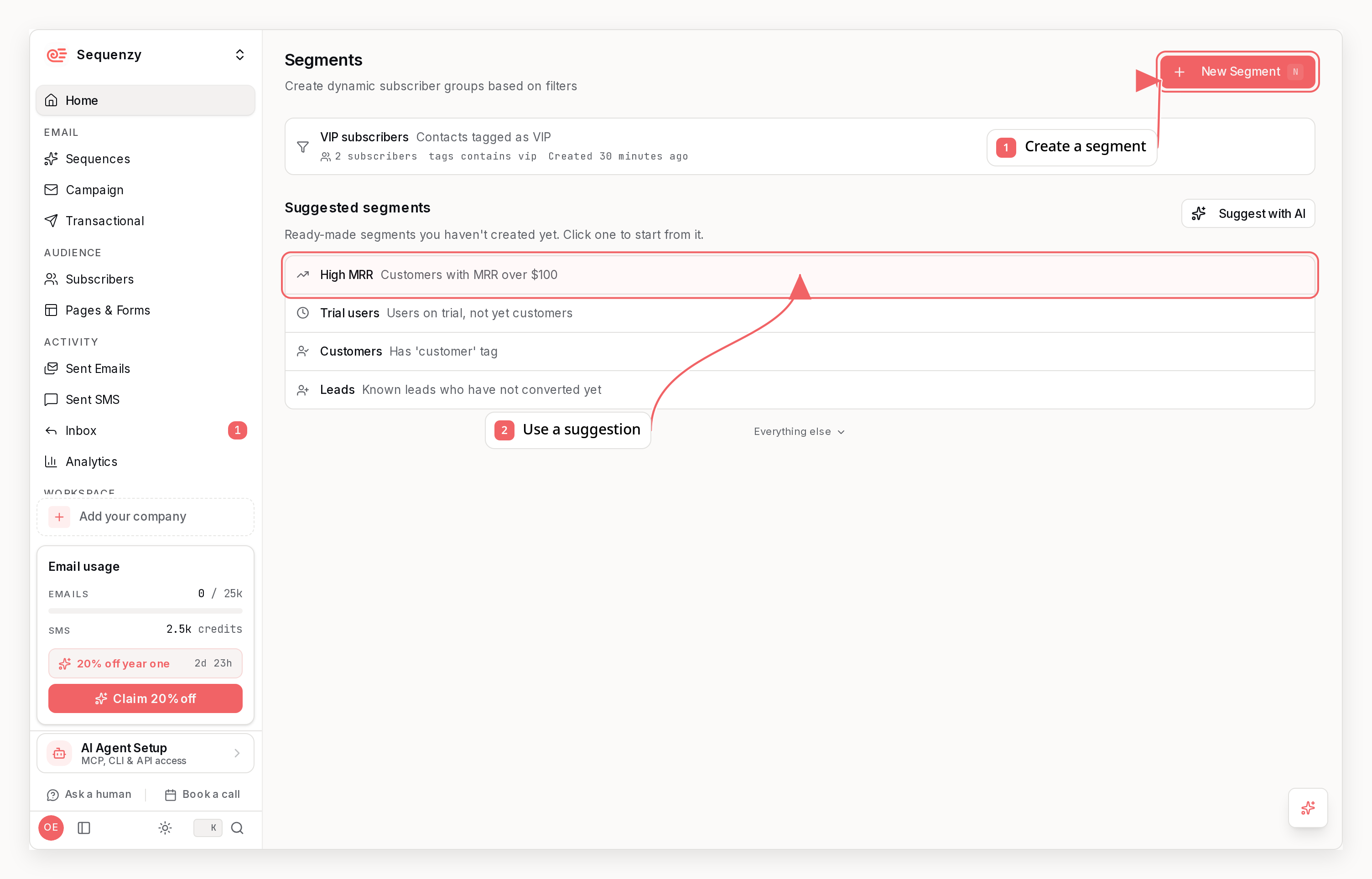Click the VIP subscribers filter funnel icon
The height and width of the screenshot is (879, 1372).
pos(303,147)
